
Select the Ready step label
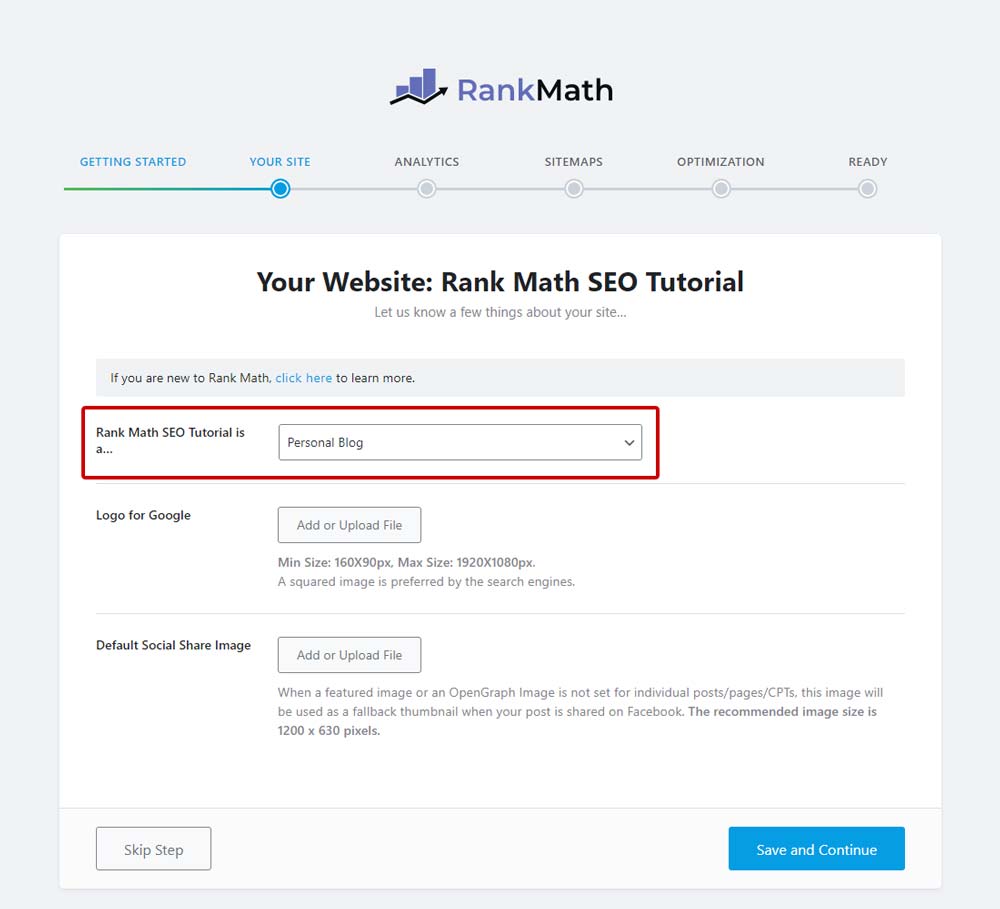point(867,161)
